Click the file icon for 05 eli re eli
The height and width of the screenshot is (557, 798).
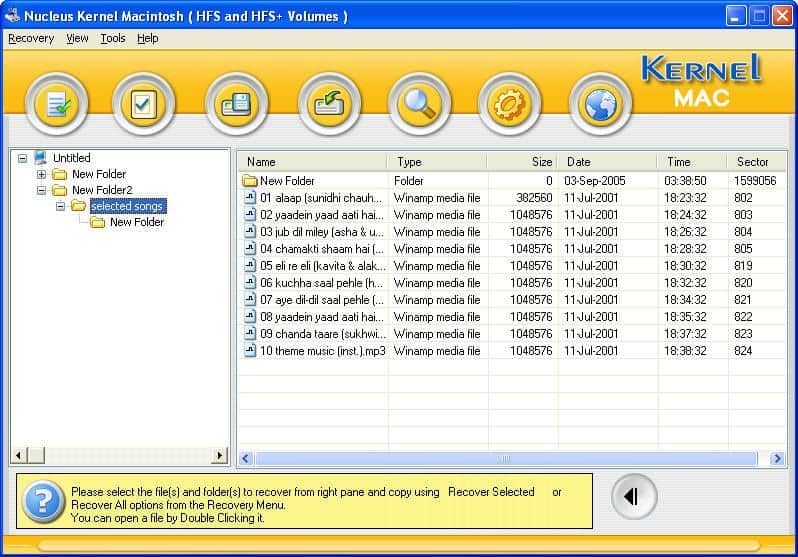click(250, 266)
